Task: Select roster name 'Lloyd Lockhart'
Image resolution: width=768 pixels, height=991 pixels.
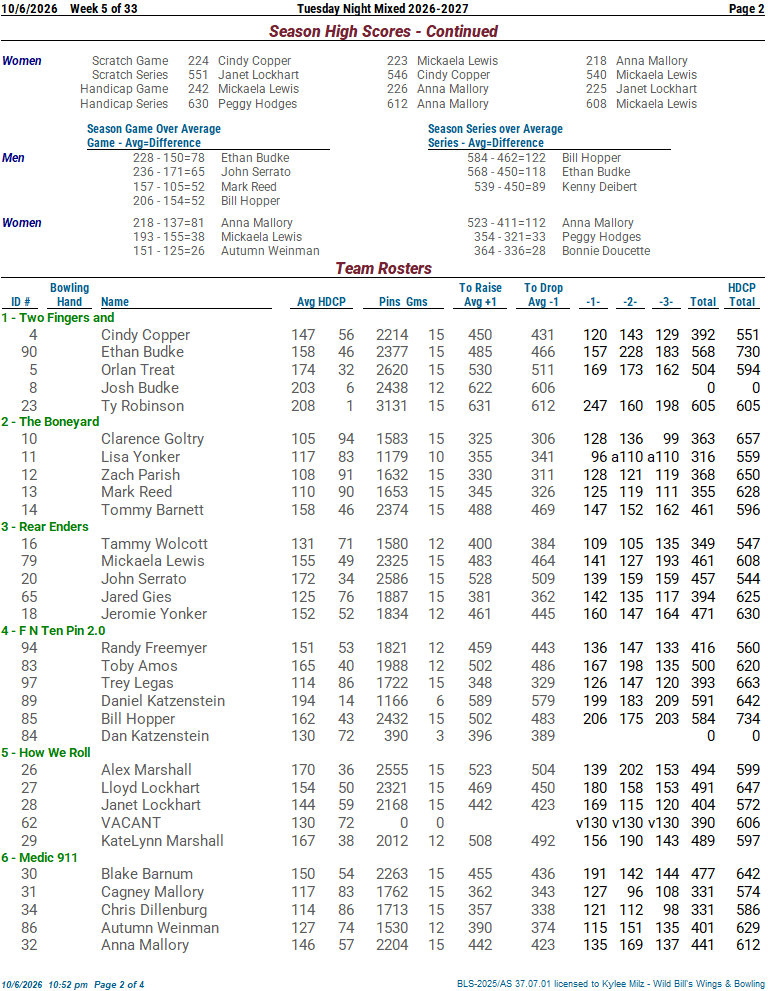Action: pyautogui.click(x=150, y=787)
